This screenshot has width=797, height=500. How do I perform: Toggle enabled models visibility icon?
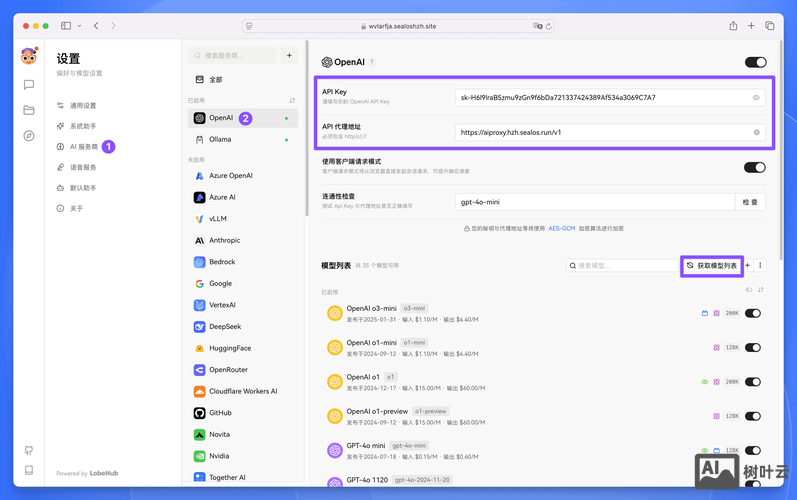click(x=749, y=290)
